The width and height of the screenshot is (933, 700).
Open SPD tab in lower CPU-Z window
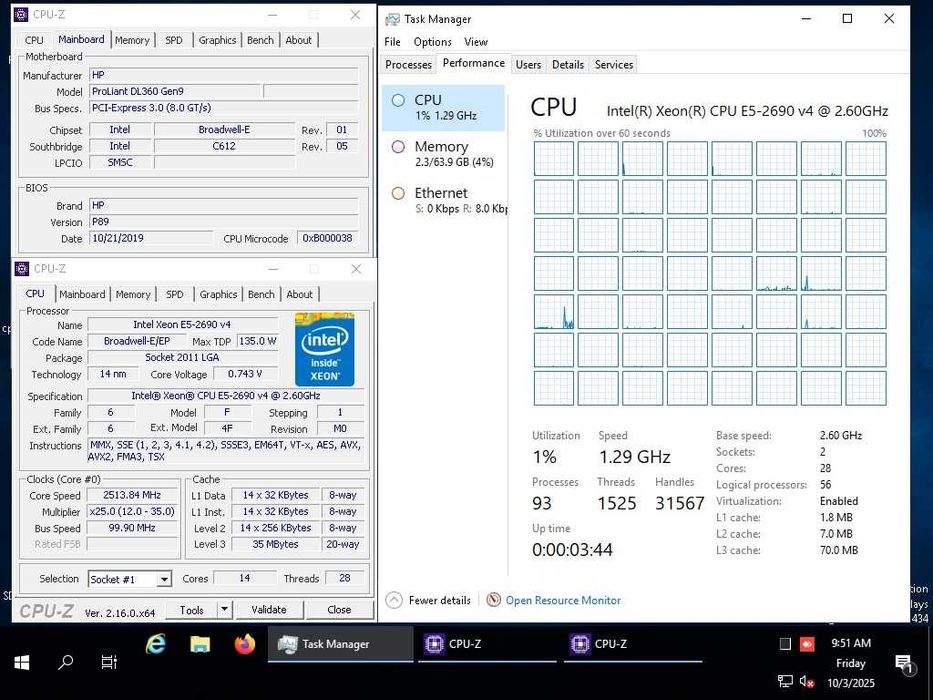point(174,294)
